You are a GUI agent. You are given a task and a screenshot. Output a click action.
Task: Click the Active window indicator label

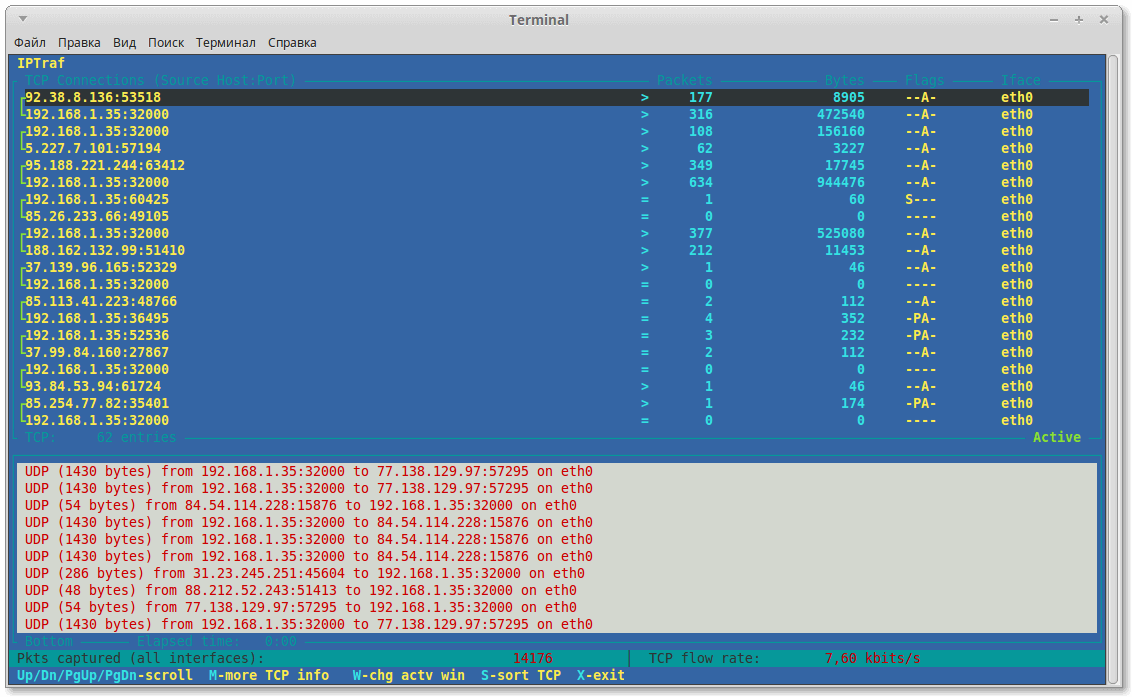(1056, 437)
